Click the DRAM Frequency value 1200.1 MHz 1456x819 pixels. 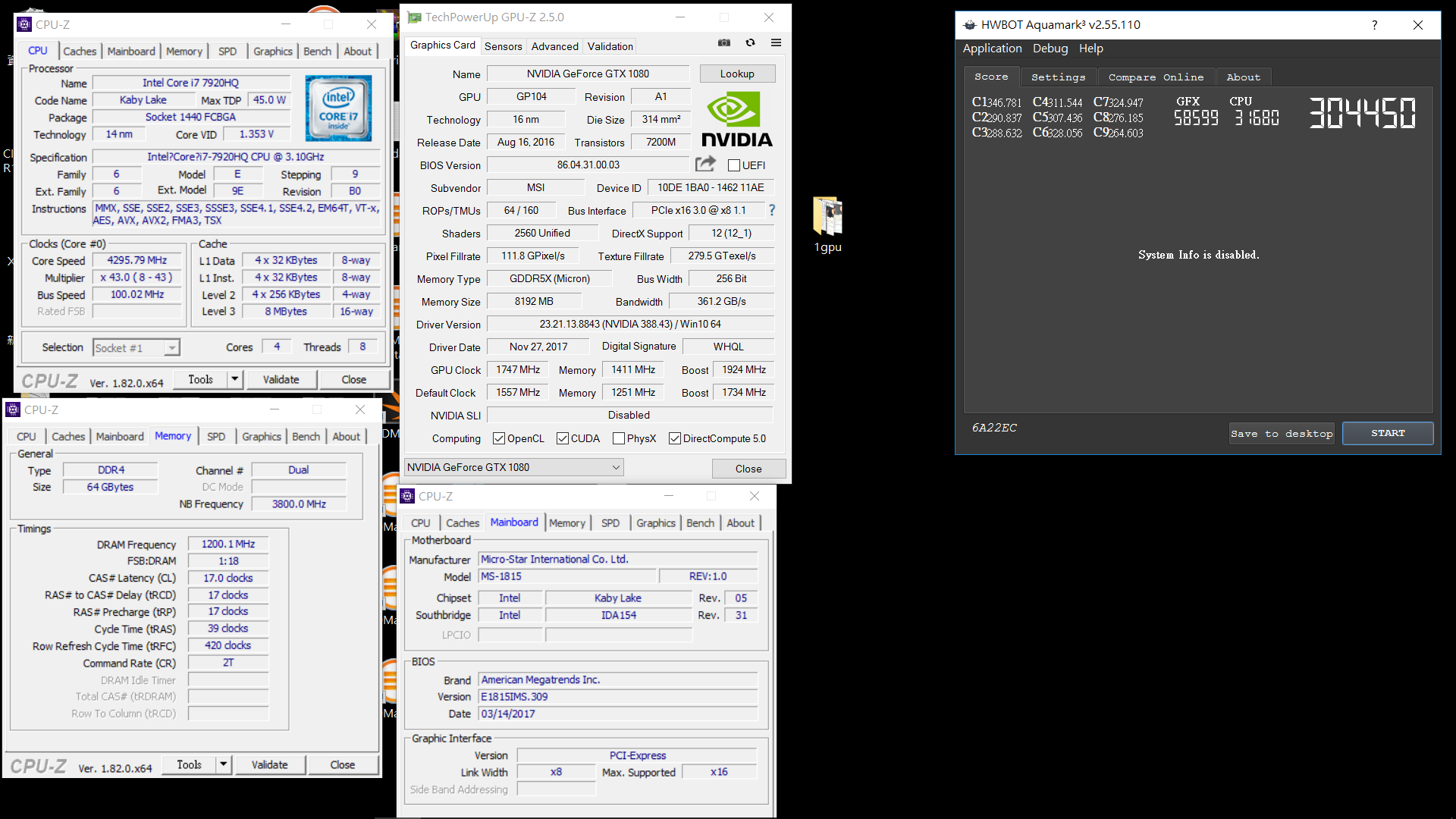[228, 544]
